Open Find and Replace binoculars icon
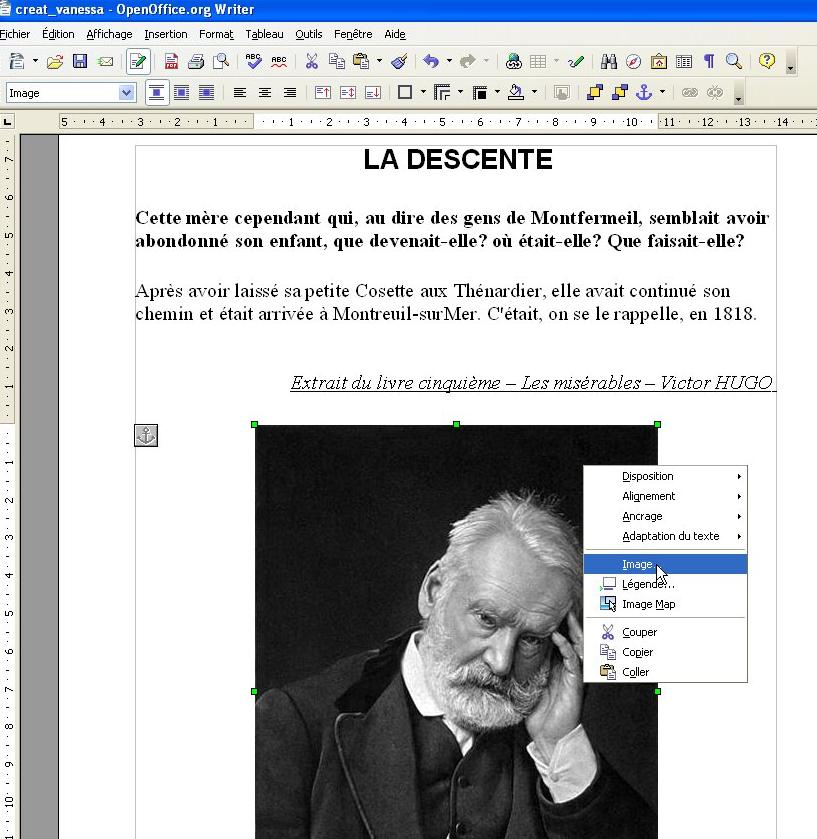 (608, 62)
